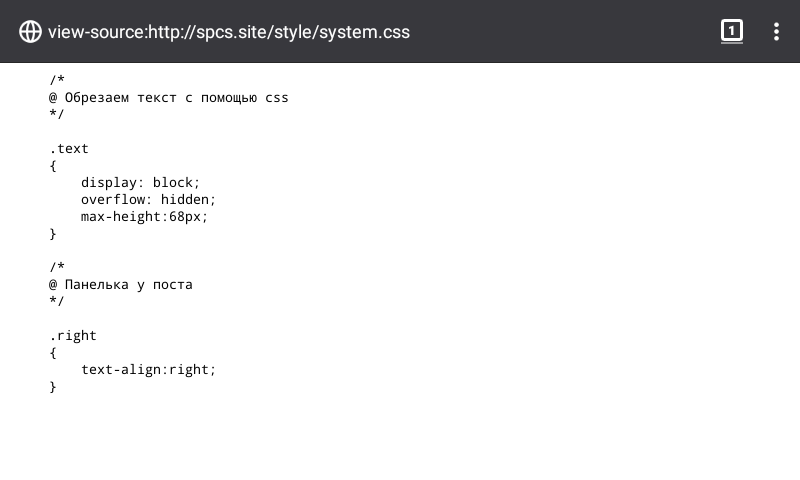Click the '@ Панелька у поста' comment
The width and height of the screenshot is (800, 480).
pos(121,285)
